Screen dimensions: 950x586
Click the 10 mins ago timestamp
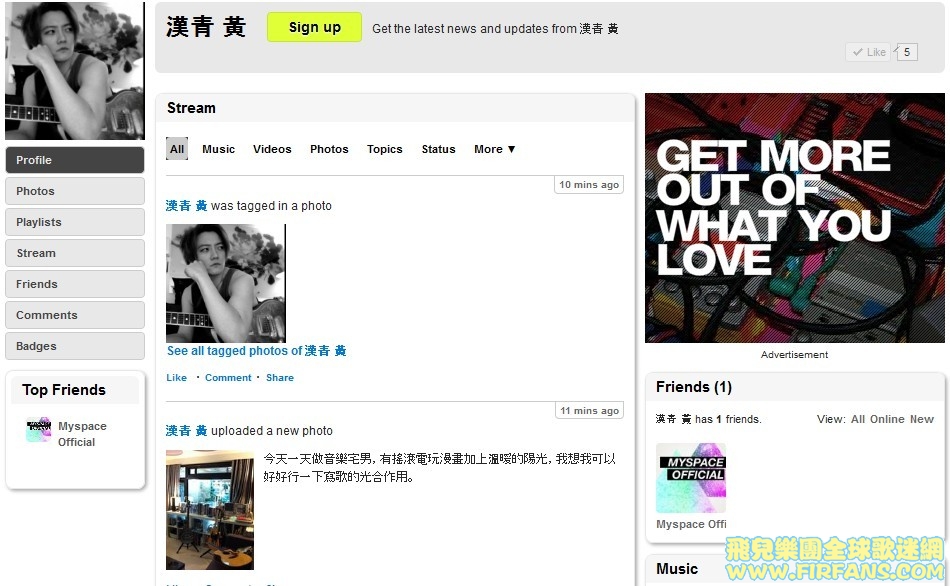tap(589, 184)
